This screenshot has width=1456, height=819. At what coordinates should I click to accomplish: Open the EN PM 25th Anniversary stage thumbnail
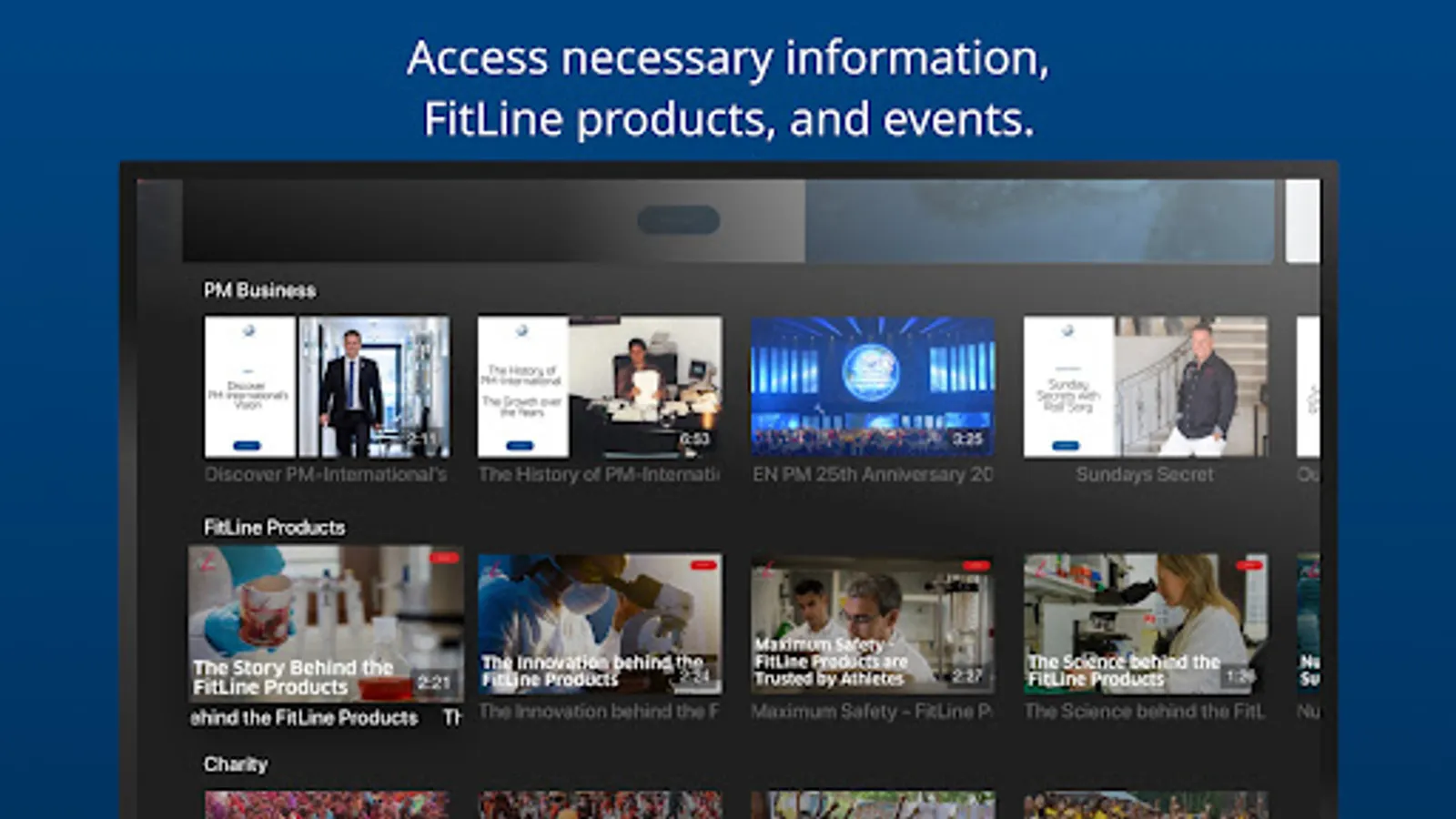pos(873,387)
